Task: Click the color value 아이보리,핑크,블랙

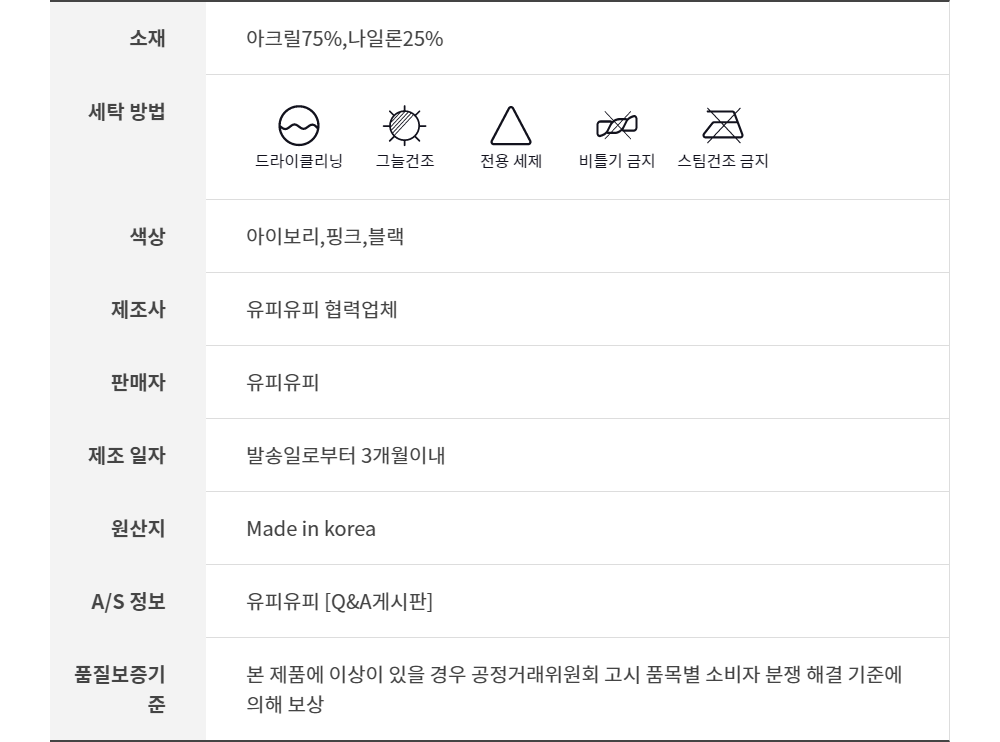Action: point(325,237)
